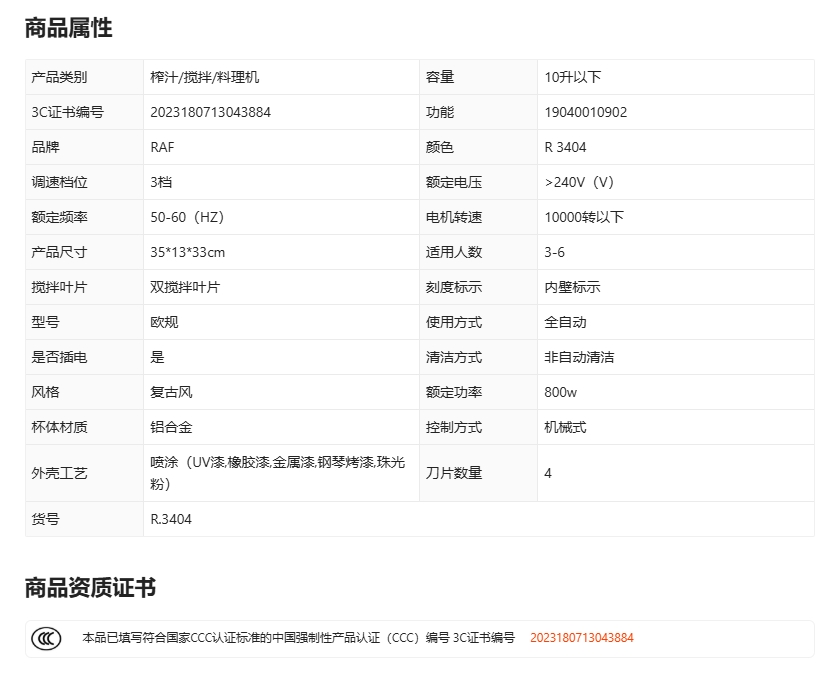Click the 产品类别 label cell
The width and height of the screenshot is (836, 681).
tap(84, 77)
